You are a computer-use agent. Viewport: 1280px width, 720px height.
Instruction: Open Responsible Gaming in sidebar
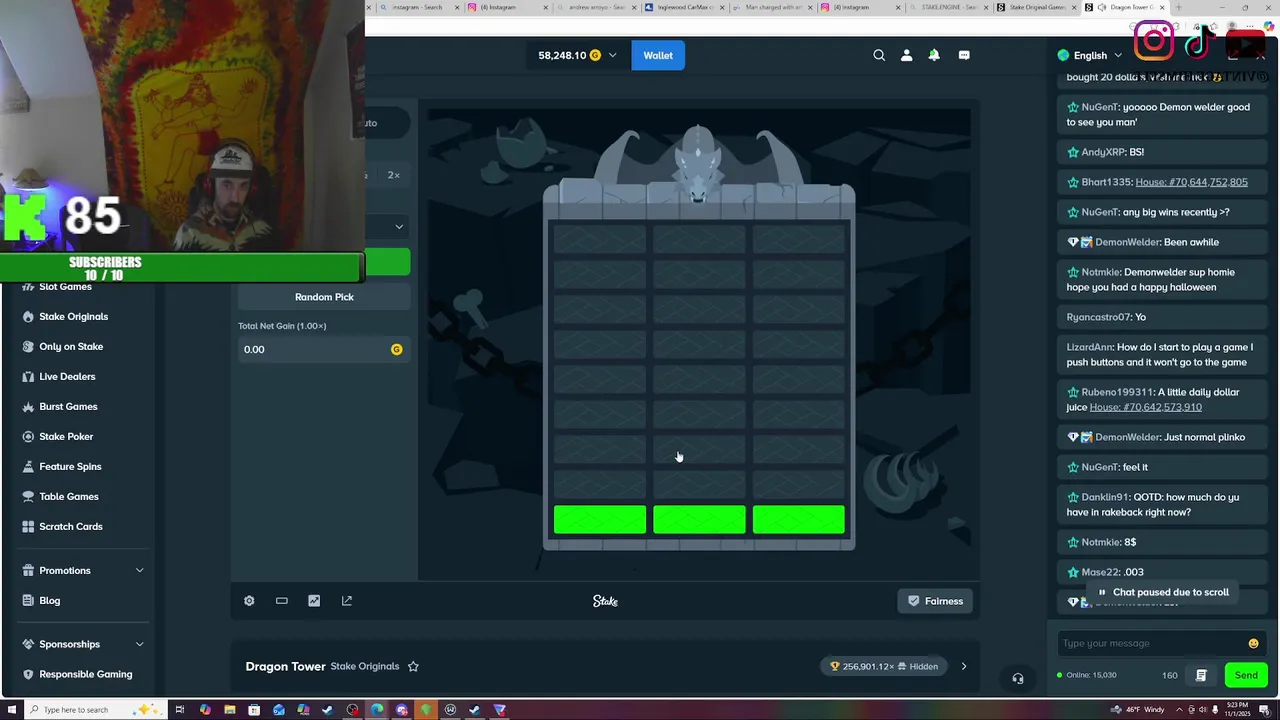[85, 674]
